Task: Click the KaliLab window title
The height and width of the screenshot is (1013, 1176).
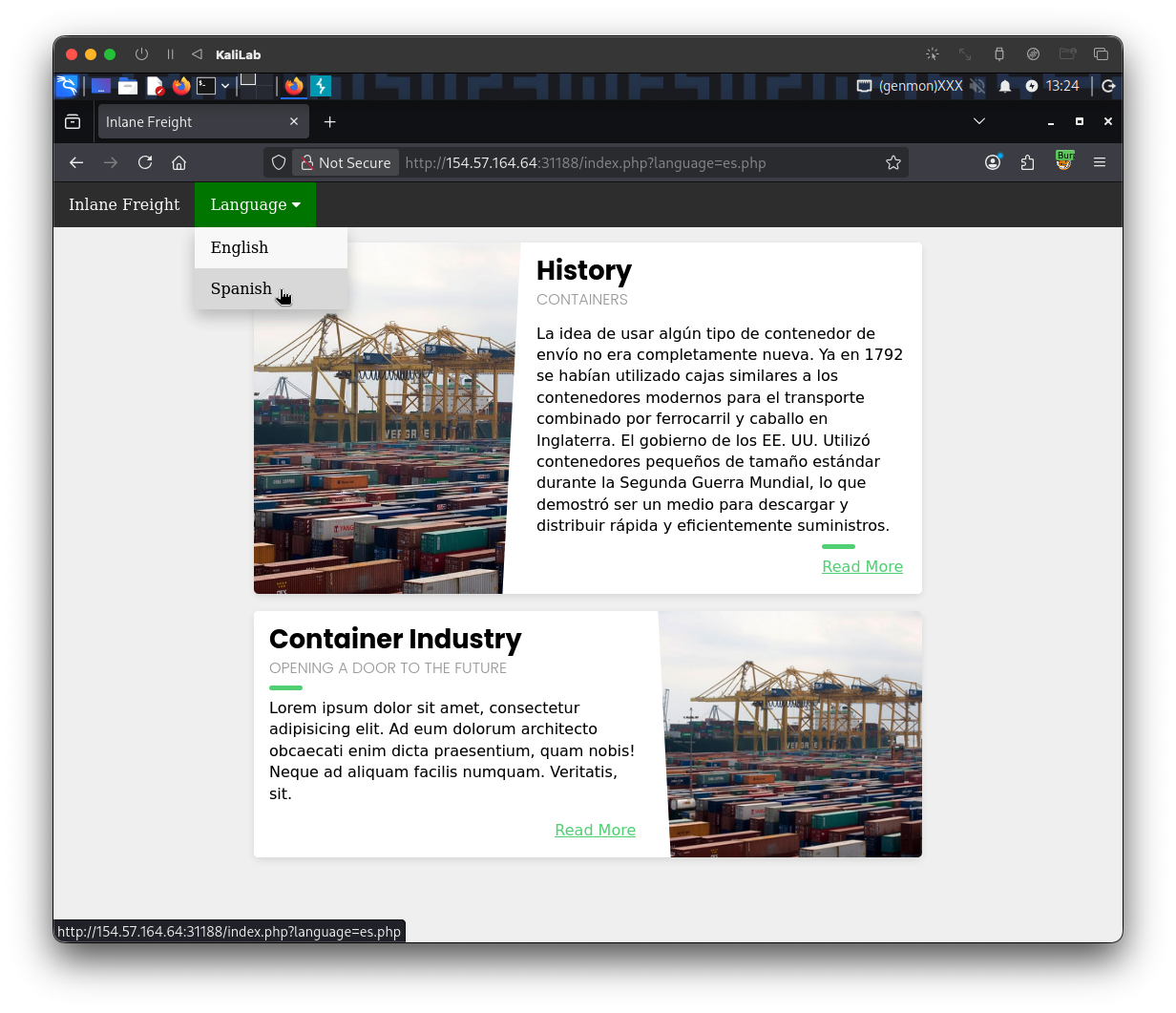Action: (239, 54)
